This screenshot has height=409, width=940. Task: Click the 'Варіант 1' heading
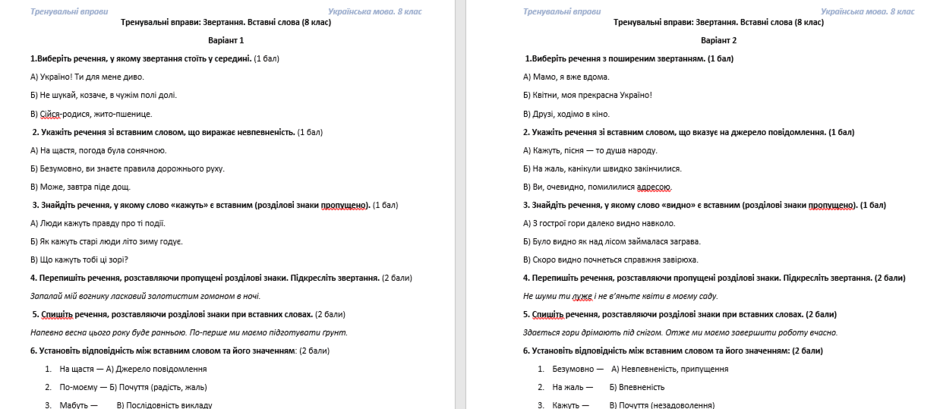tap(226, 41)
